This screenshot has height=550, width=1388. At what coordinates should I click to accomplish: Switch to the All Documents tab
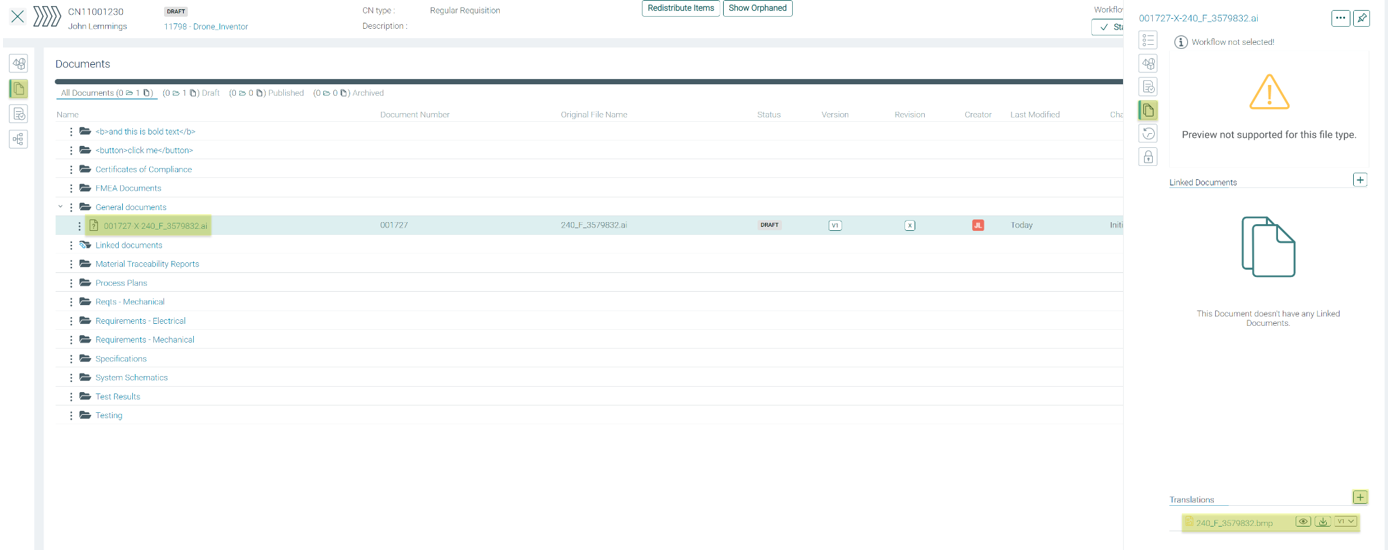click(106, 93)
